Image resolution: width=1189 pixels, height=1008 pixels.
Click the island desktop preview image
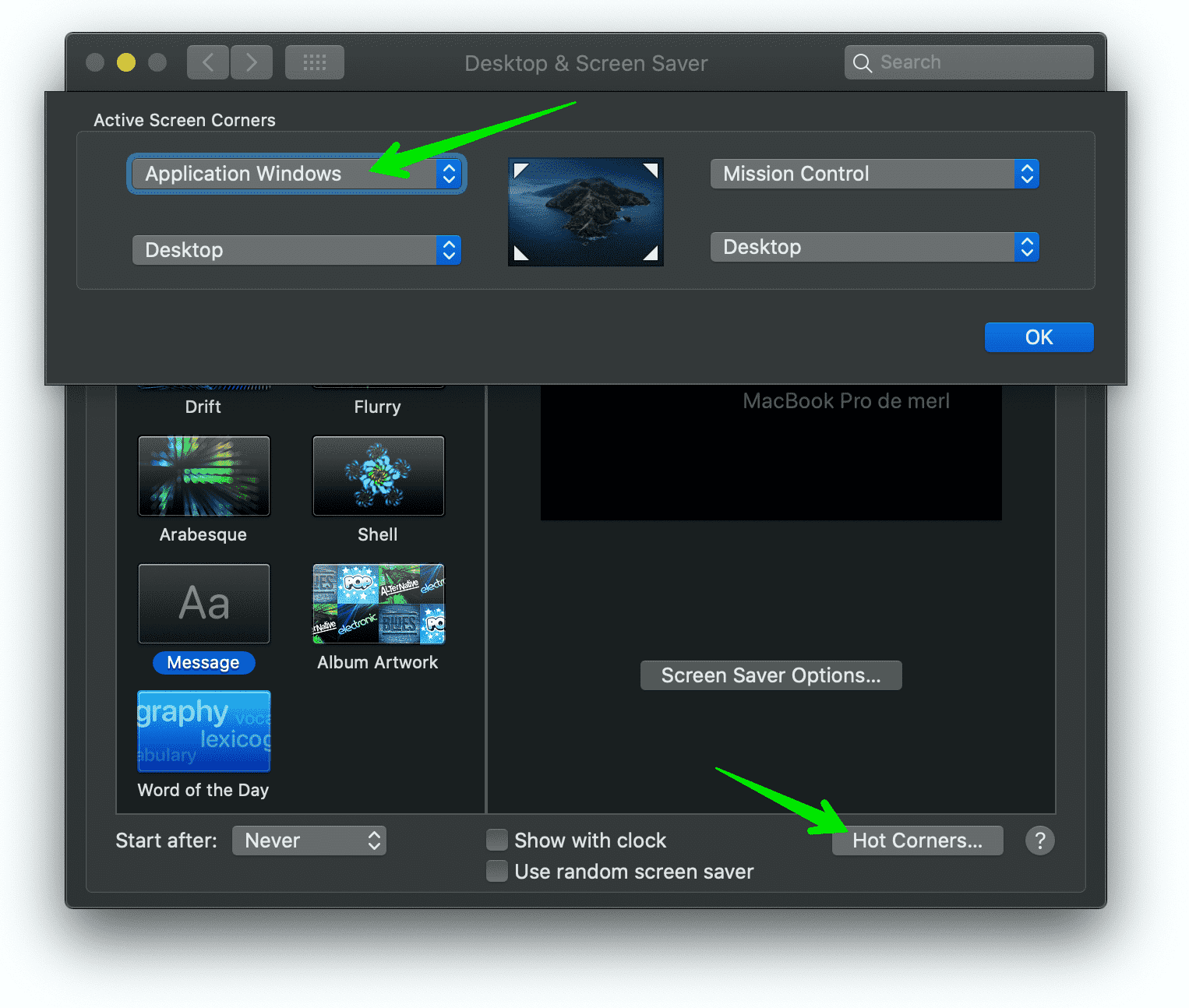586,212
